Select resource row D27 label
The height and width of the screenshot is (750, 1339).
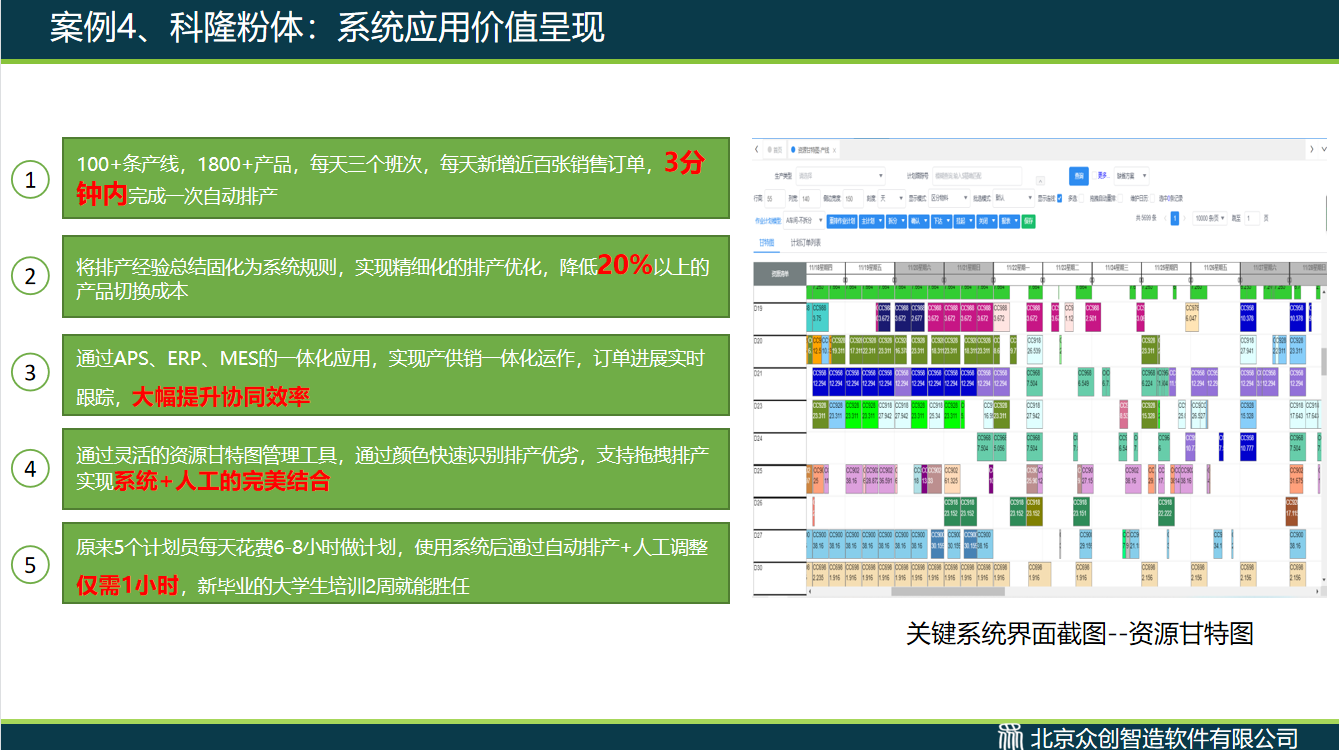pos(758,535)
